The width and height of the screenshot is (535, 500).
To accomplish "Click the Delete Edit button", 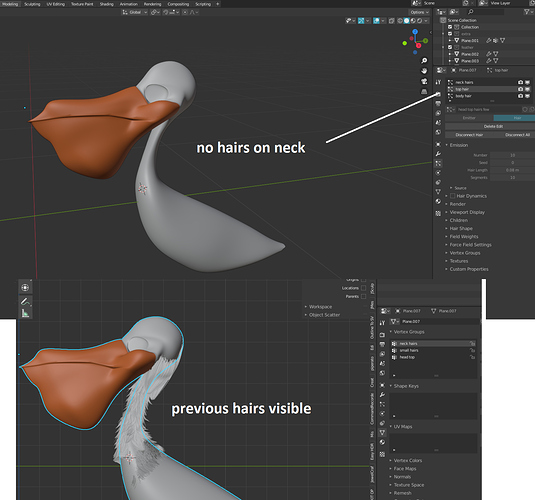I will pos(490,126).
